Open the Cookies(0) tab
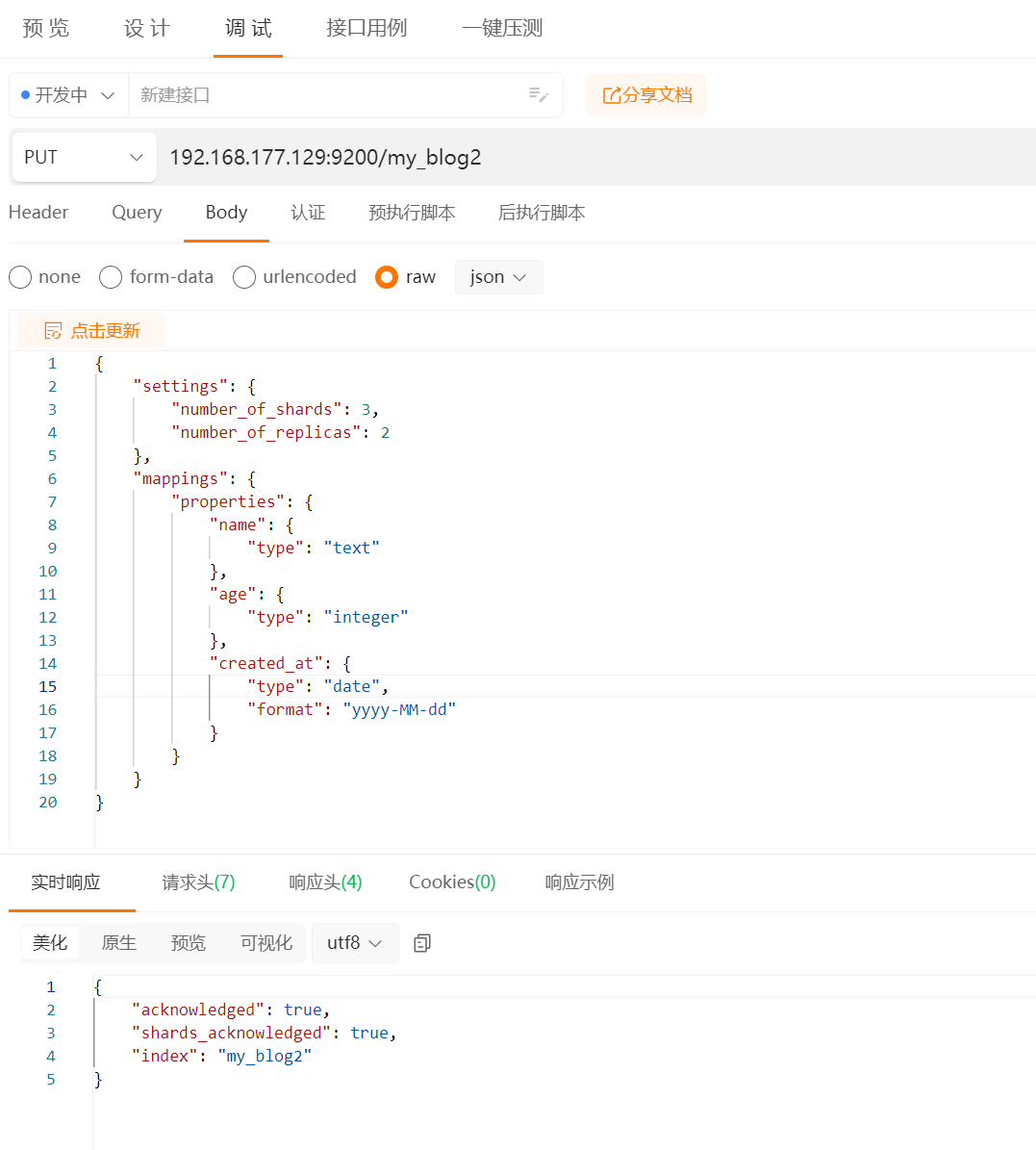1036x1150 pixels. (452, 882)
